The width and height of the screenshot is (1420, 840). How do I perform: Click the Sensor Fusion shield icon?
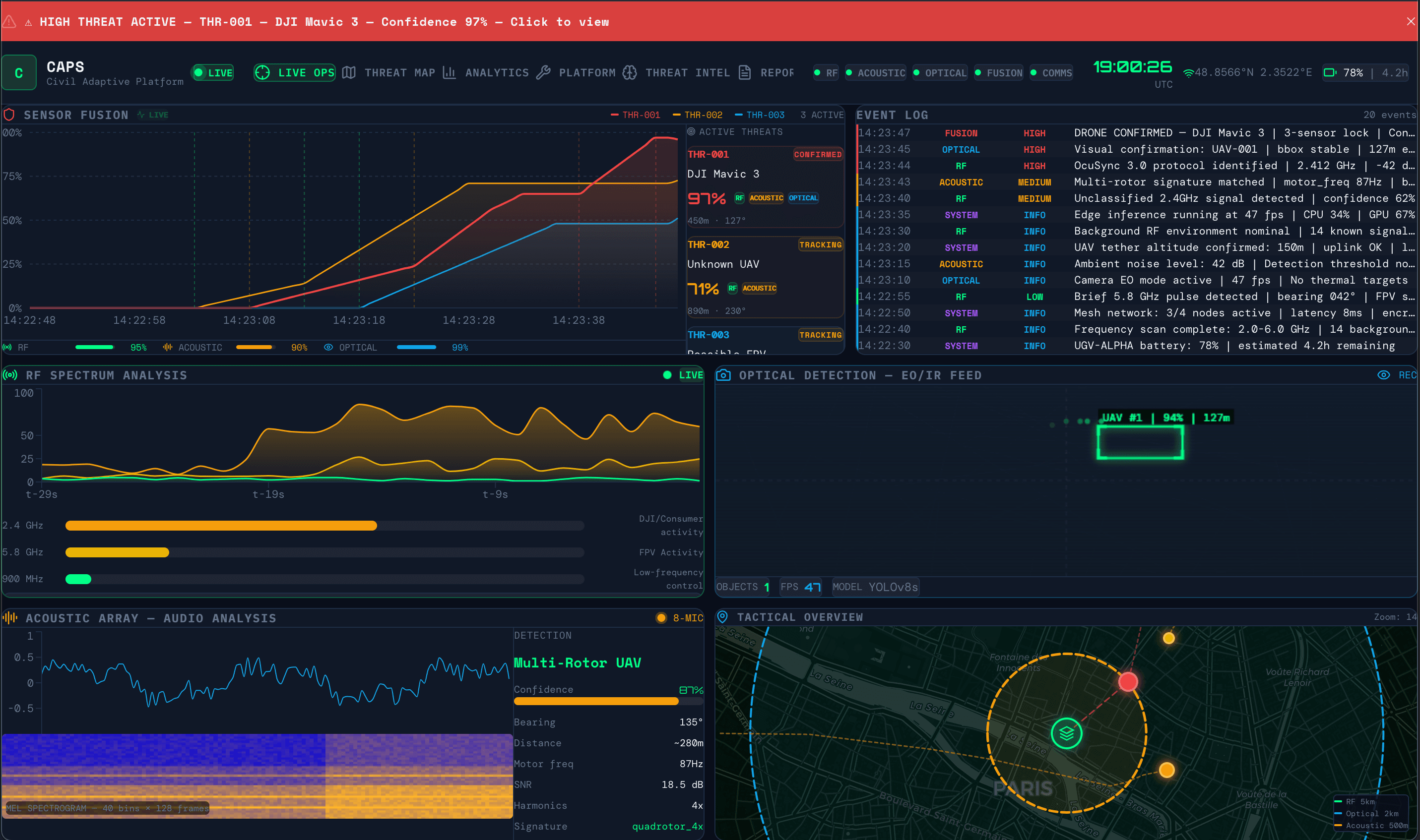pyautogui.click(x=9, y=115)
